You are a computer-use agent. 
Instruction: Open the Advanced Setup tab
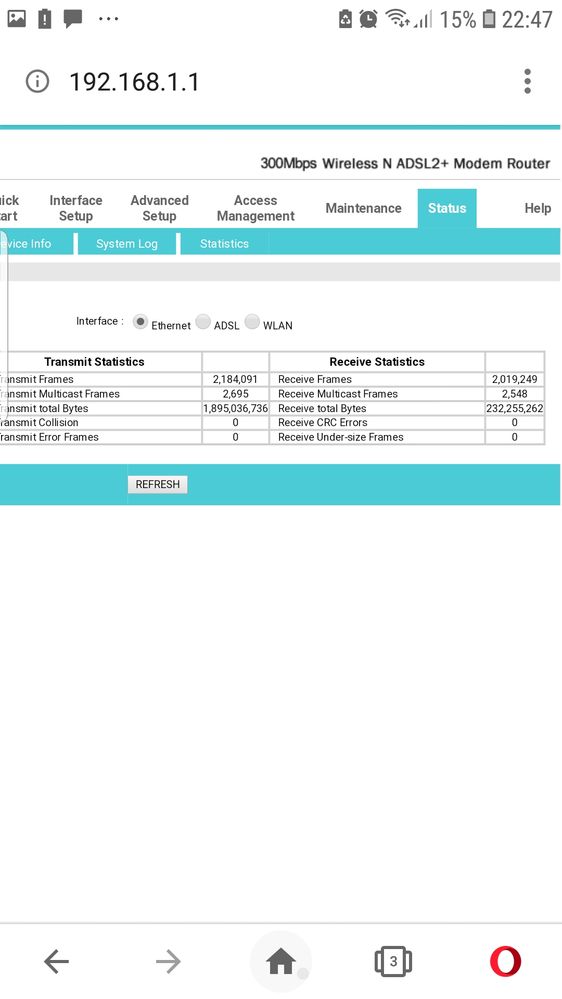point(159,208)
